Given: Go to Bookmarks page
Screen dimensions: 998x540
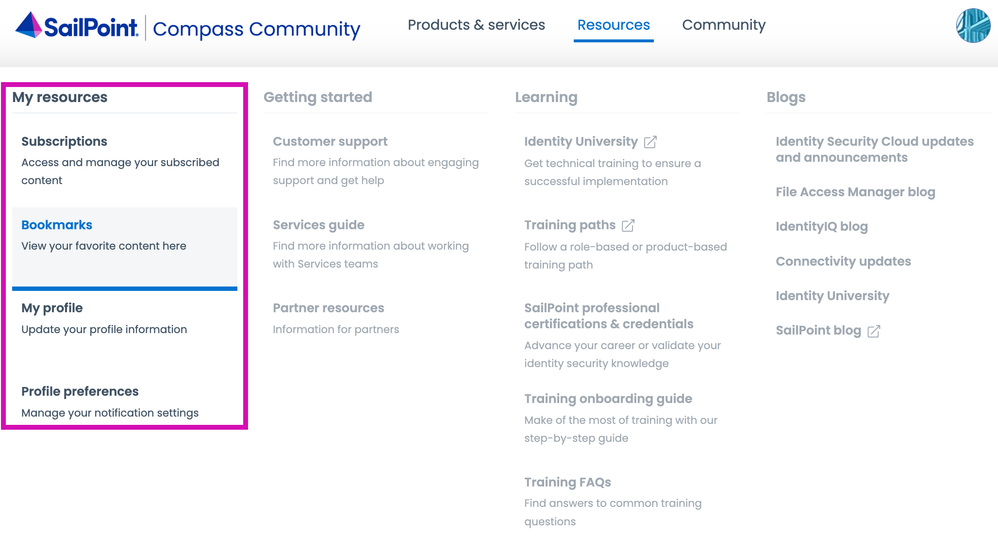Looking at the screenshot, I should 57,225.
